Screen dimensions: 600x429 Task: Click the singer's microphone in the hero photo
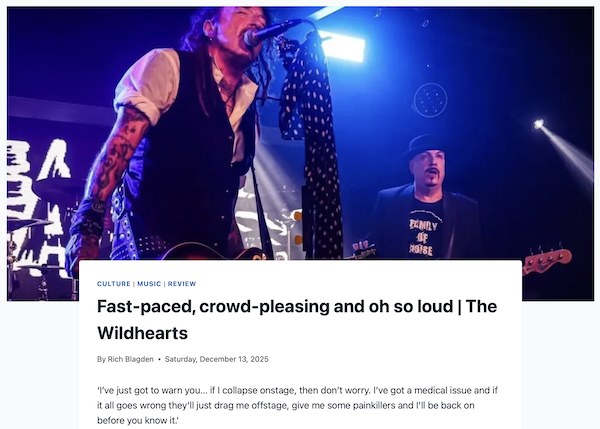click(270, 31)
